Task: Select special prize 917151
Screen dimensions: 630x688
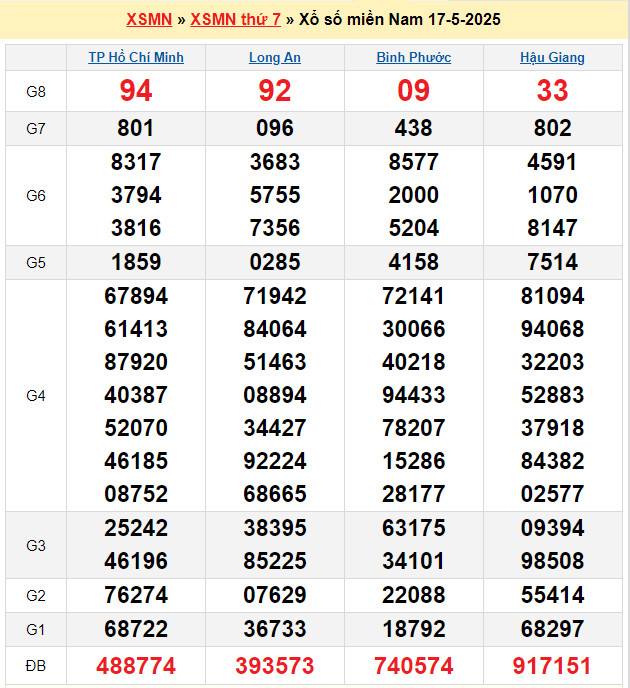Action: coord(552,666)
